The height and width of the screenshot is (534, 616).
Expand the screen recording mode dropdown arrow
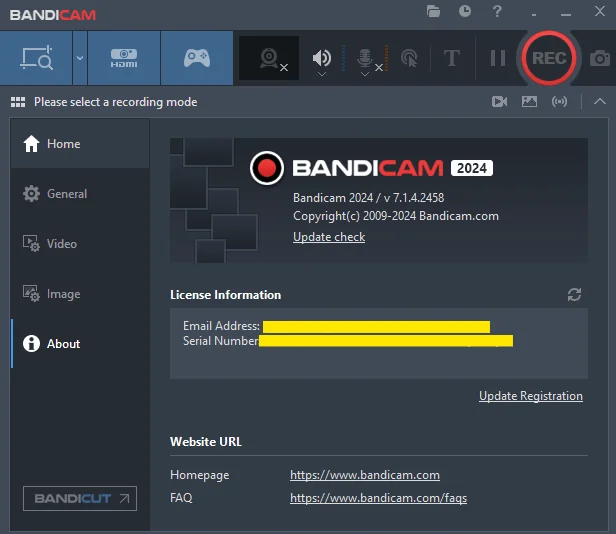click(80, 58)
